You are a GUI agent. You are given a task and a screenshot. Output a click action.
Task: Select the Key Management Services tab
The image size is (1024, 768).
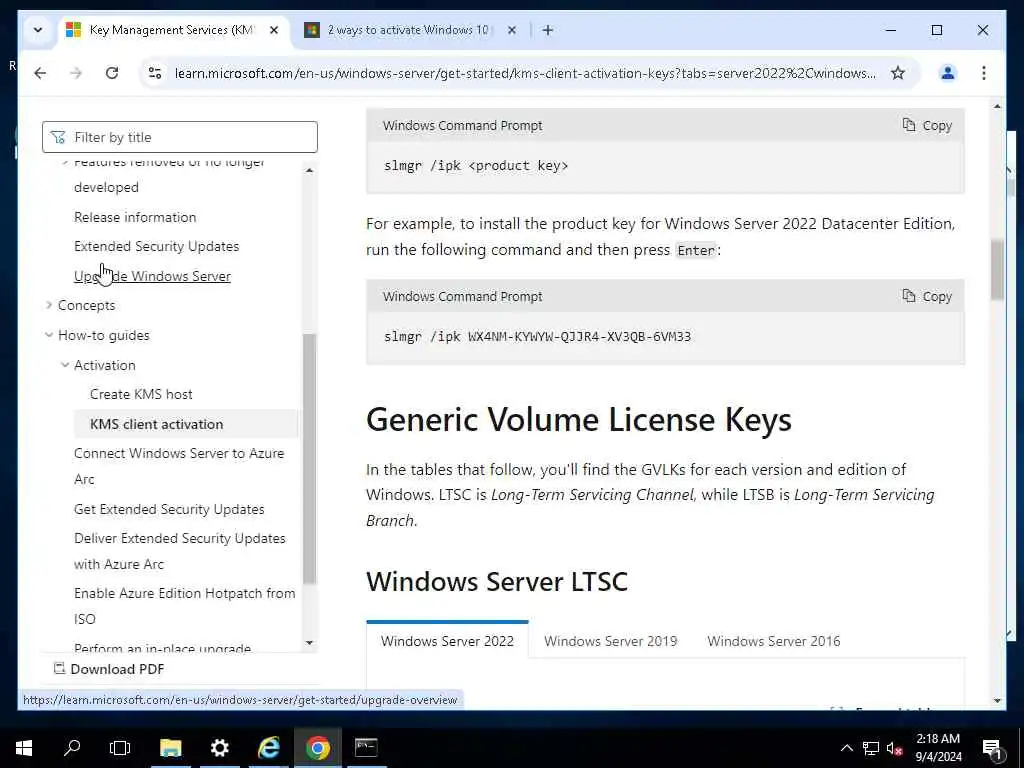click(173, 30)
